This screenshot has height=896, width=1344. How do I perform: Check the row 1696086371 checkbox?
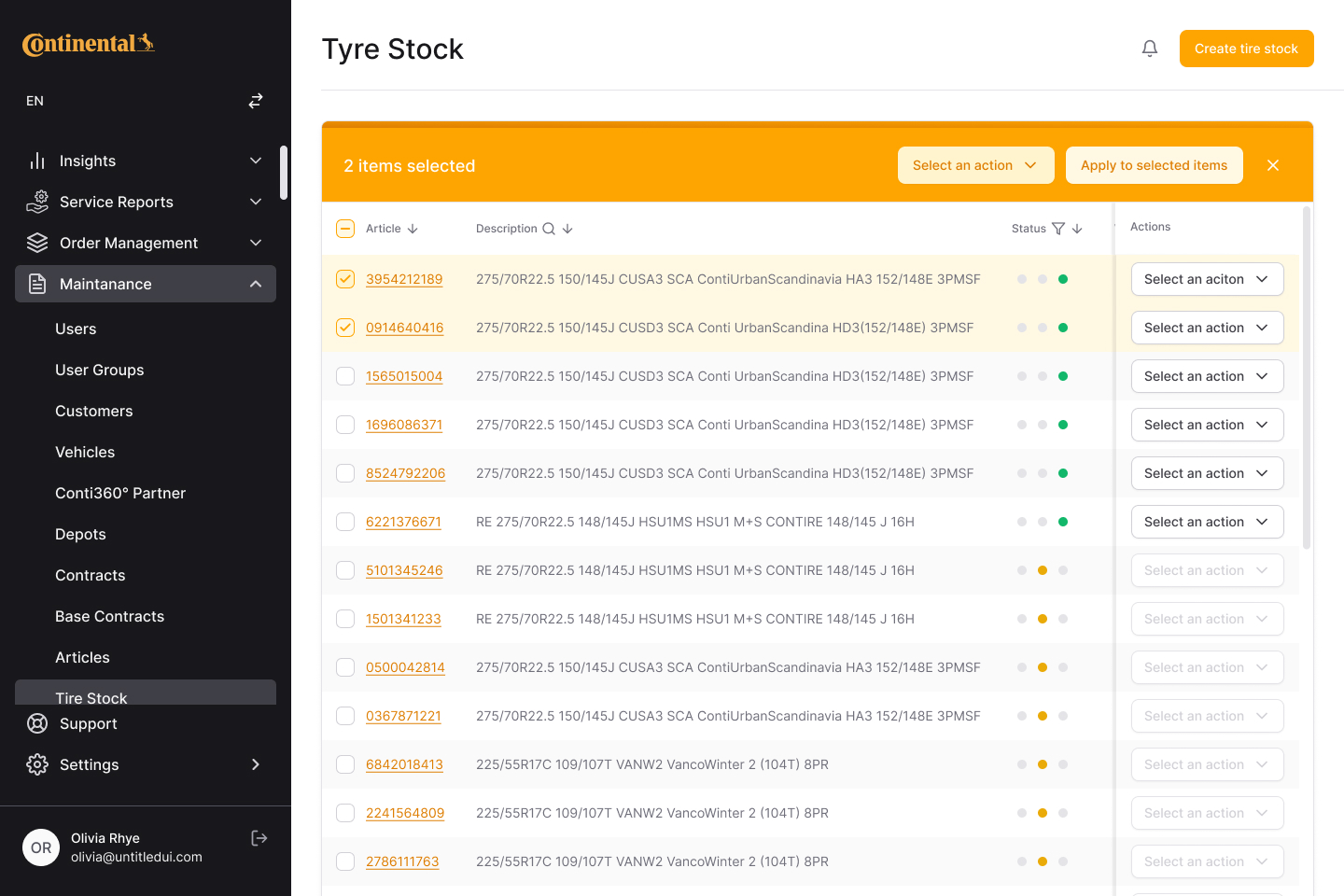[345, 425]
